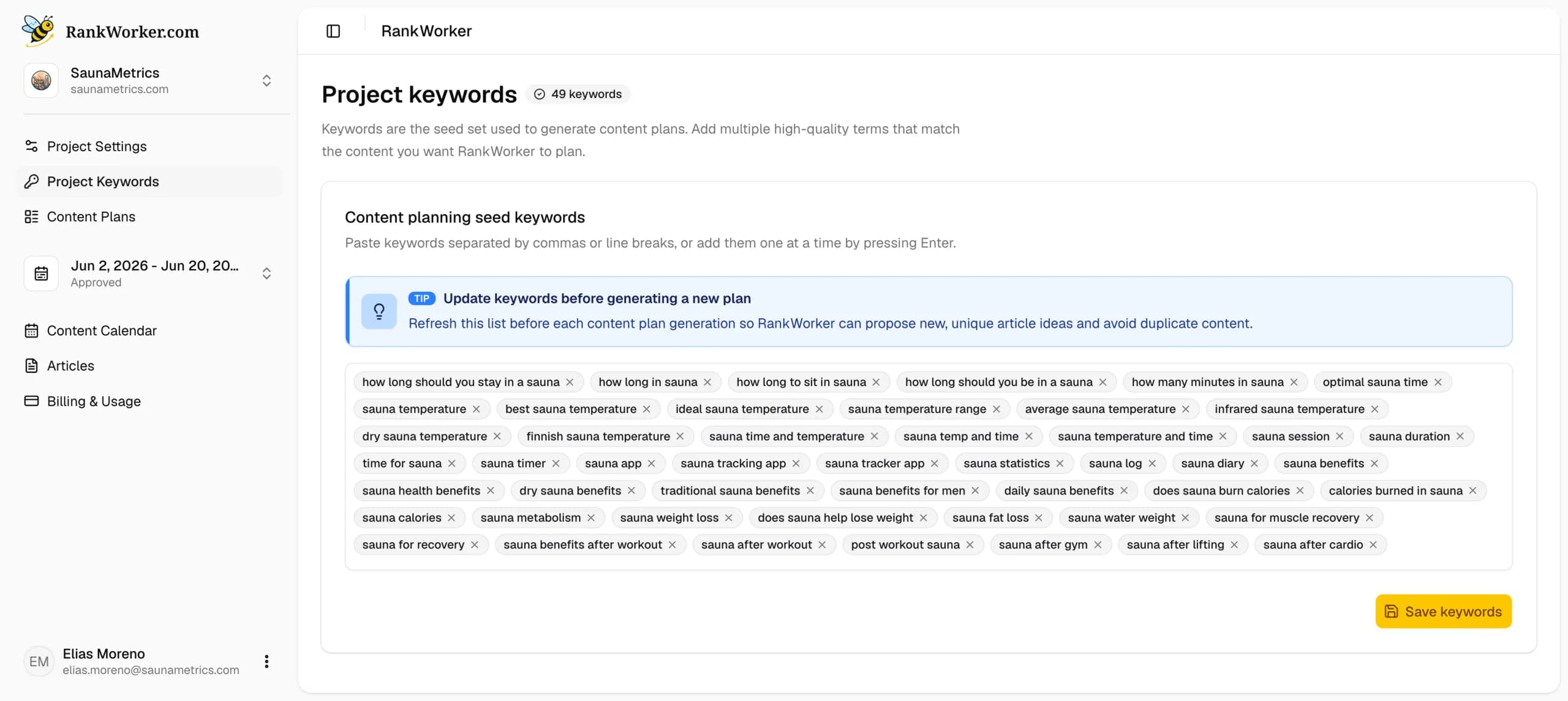
Task: Click the SaunaMetrics project avatar
Action: (41, 80)
